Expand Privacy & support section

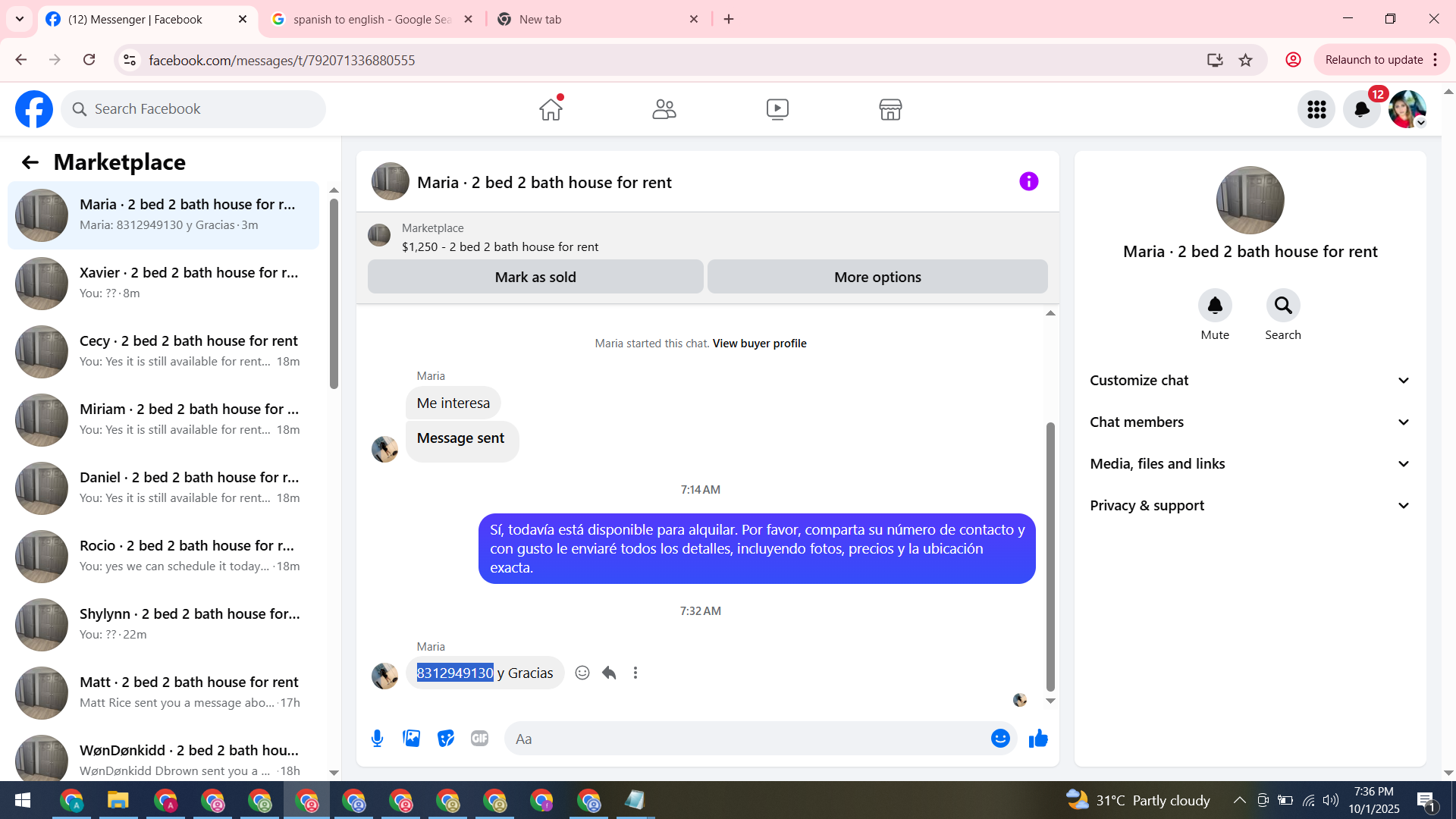1250,506
